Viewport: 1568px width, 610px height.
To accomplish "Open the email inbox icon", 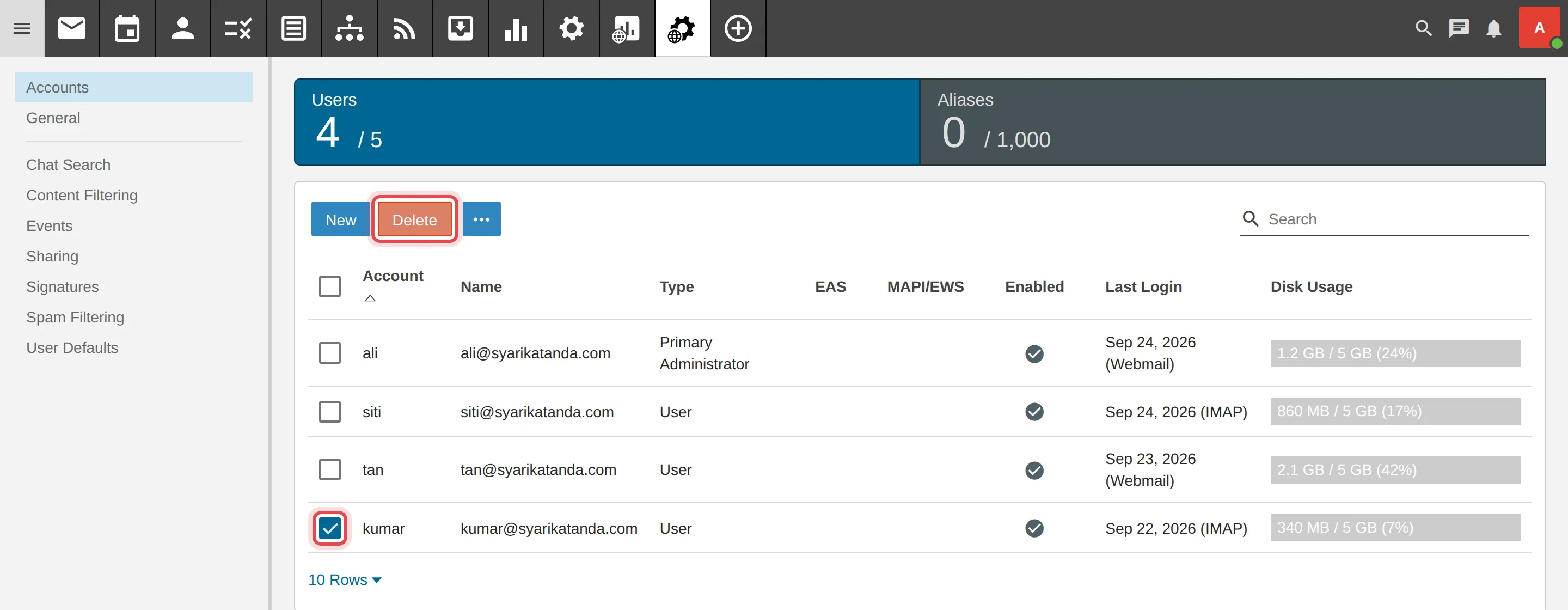I will click(72, 28).
